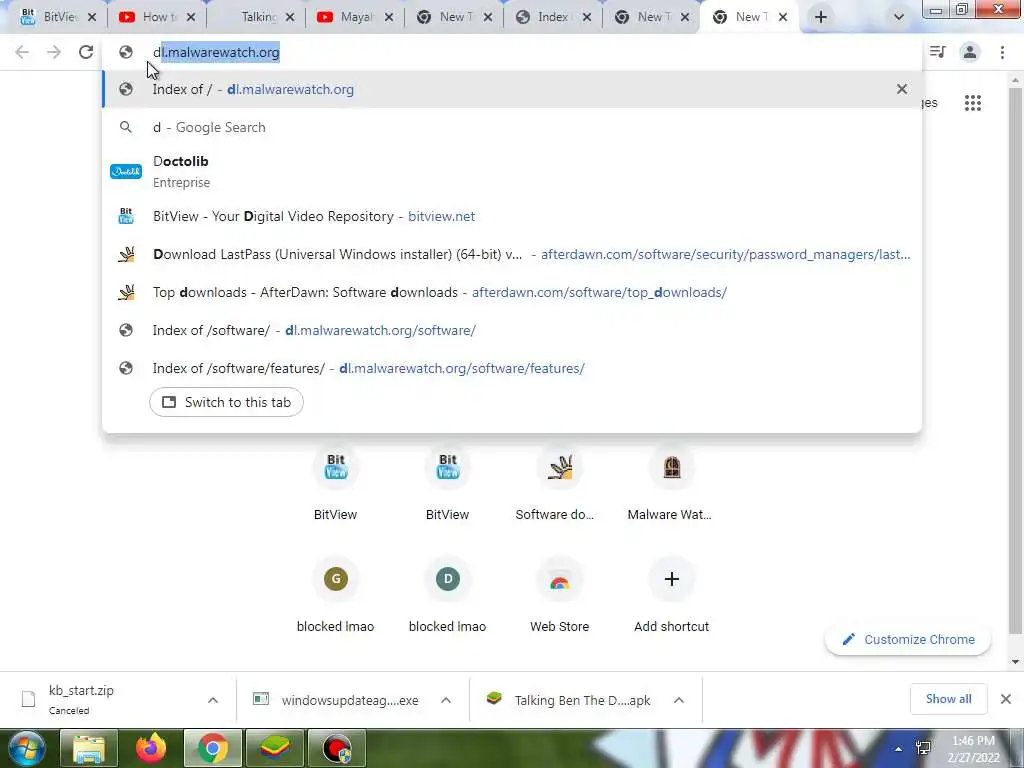Open the Web Store shortcut
Image resolution: width=1024 pixels, height=768 pixels.
tap(559, 596)
